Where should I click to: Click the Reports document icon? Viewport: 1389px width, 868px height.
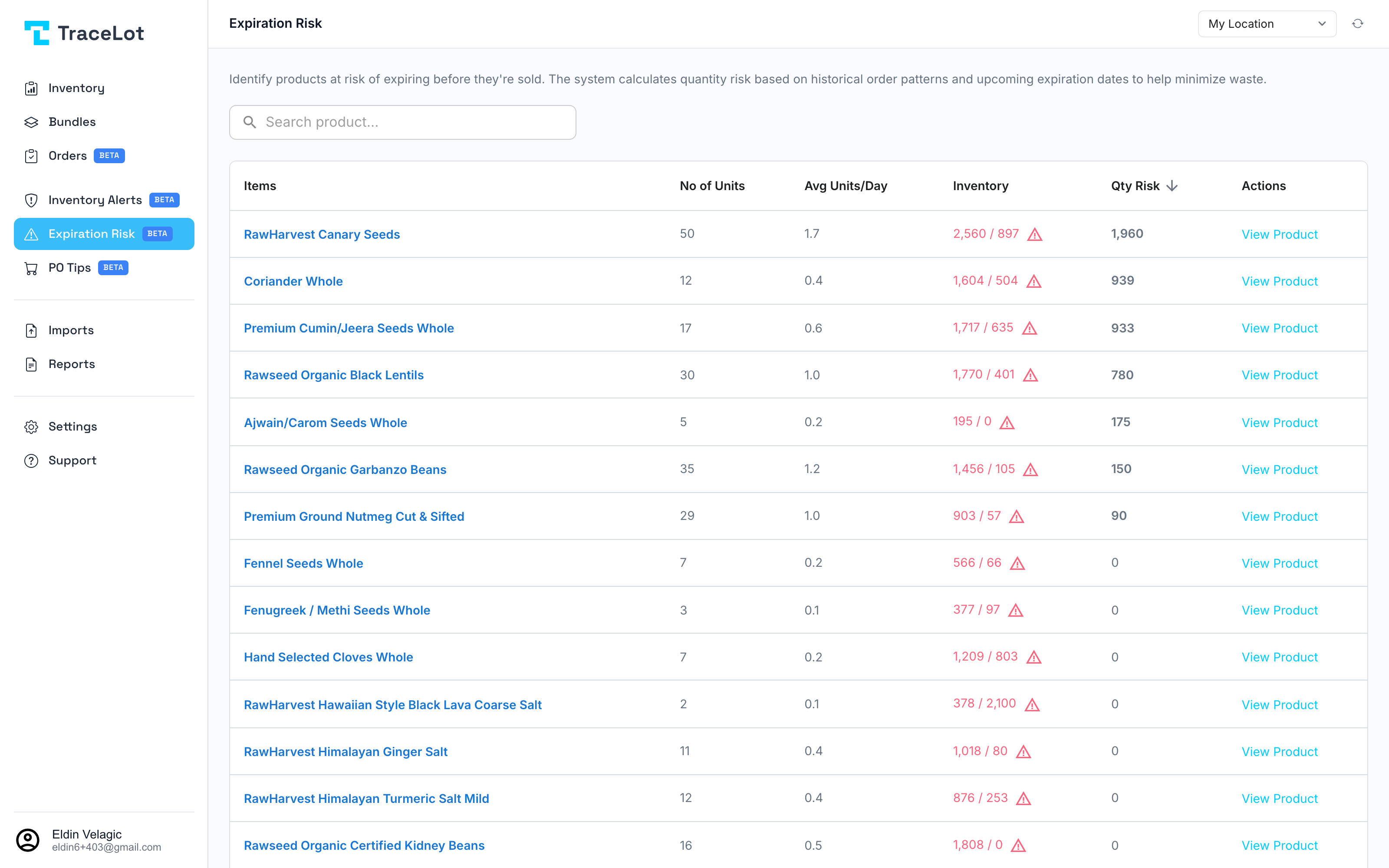pos(32,365)
